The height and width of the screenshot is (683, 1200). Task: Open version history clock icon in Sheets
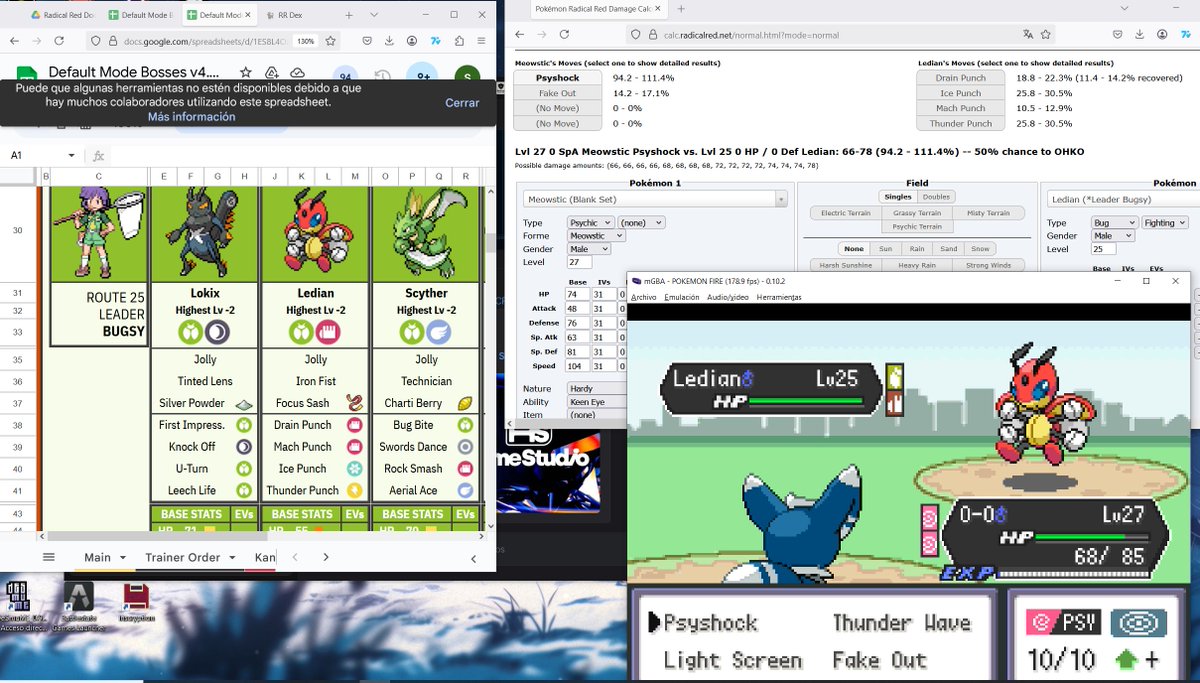pos(382,77)
